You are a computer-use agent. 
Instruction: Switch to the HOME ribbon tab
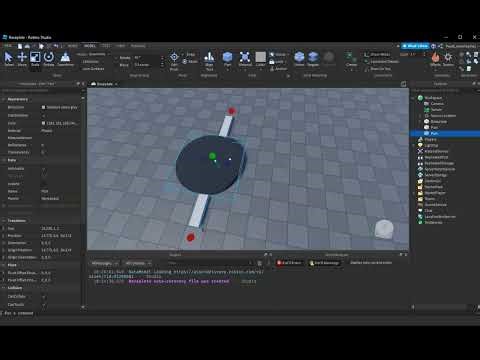[73, 46]
